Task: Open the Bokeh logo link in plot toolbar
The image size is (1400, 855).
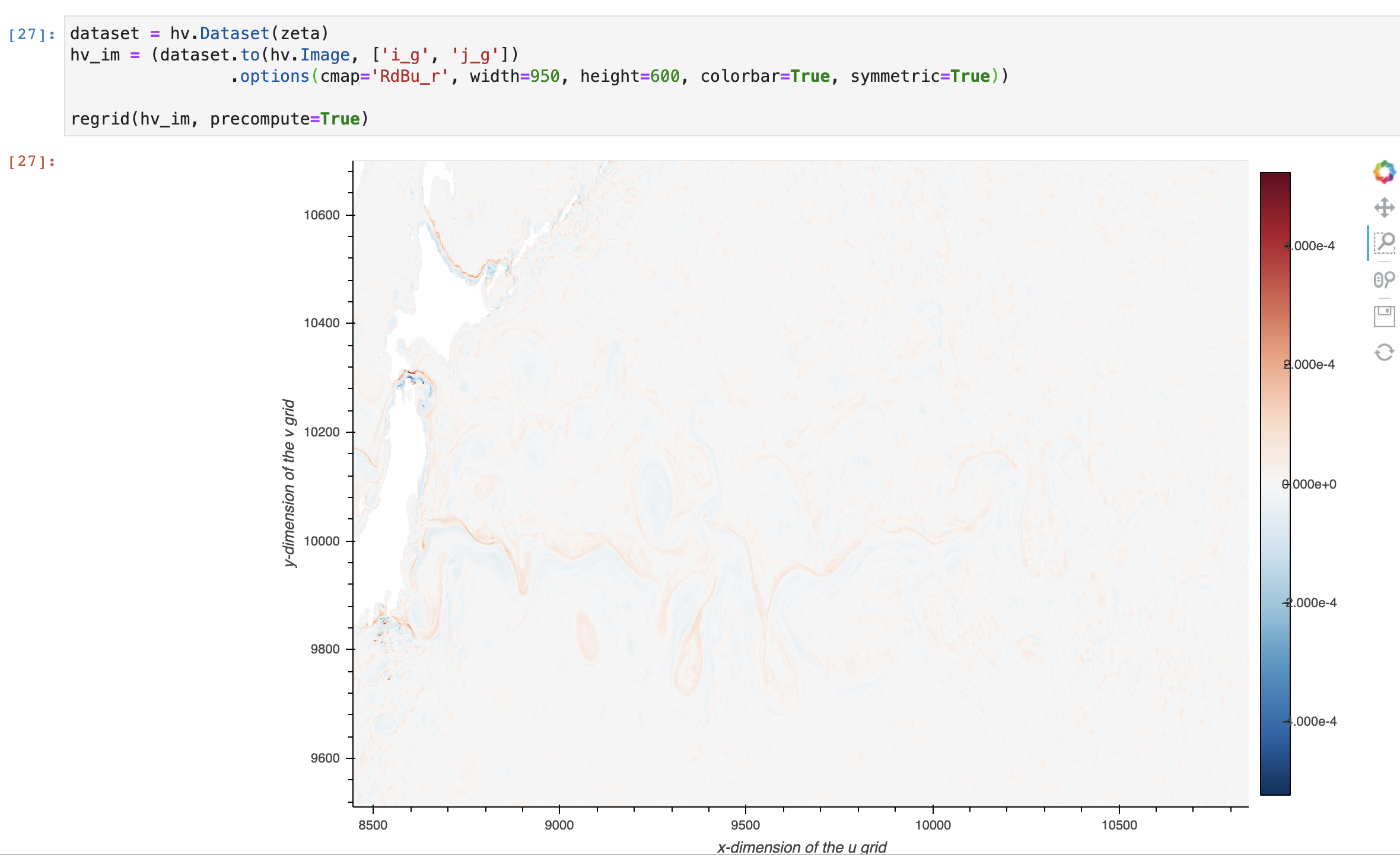Action: [x=1384, y=172]
